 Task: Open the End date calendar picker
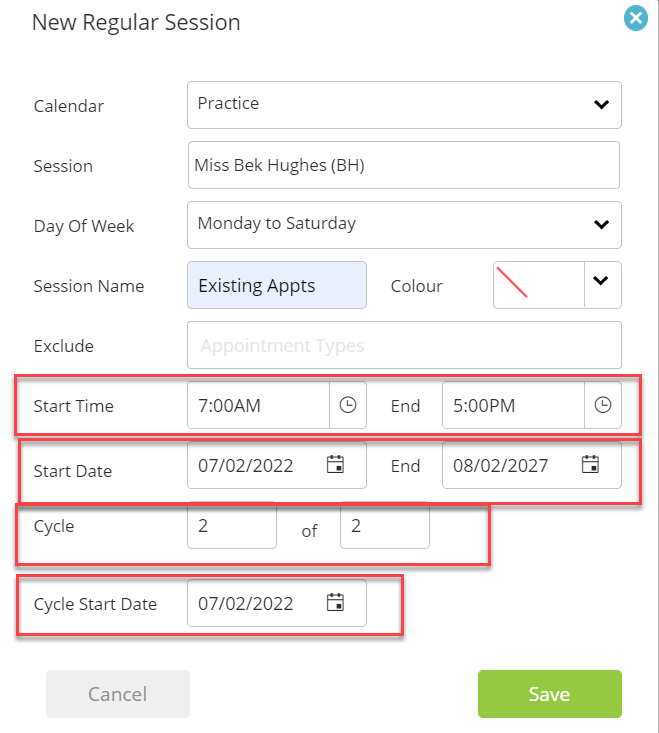(x=590, y=464)
